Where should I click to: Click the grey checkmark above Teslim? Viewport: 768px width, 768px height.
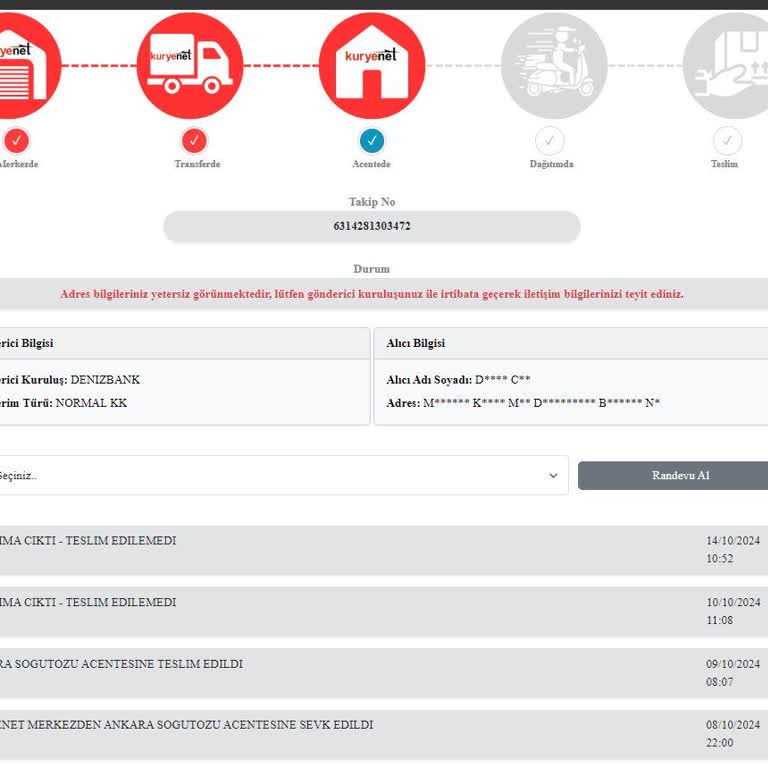(727, 141)
